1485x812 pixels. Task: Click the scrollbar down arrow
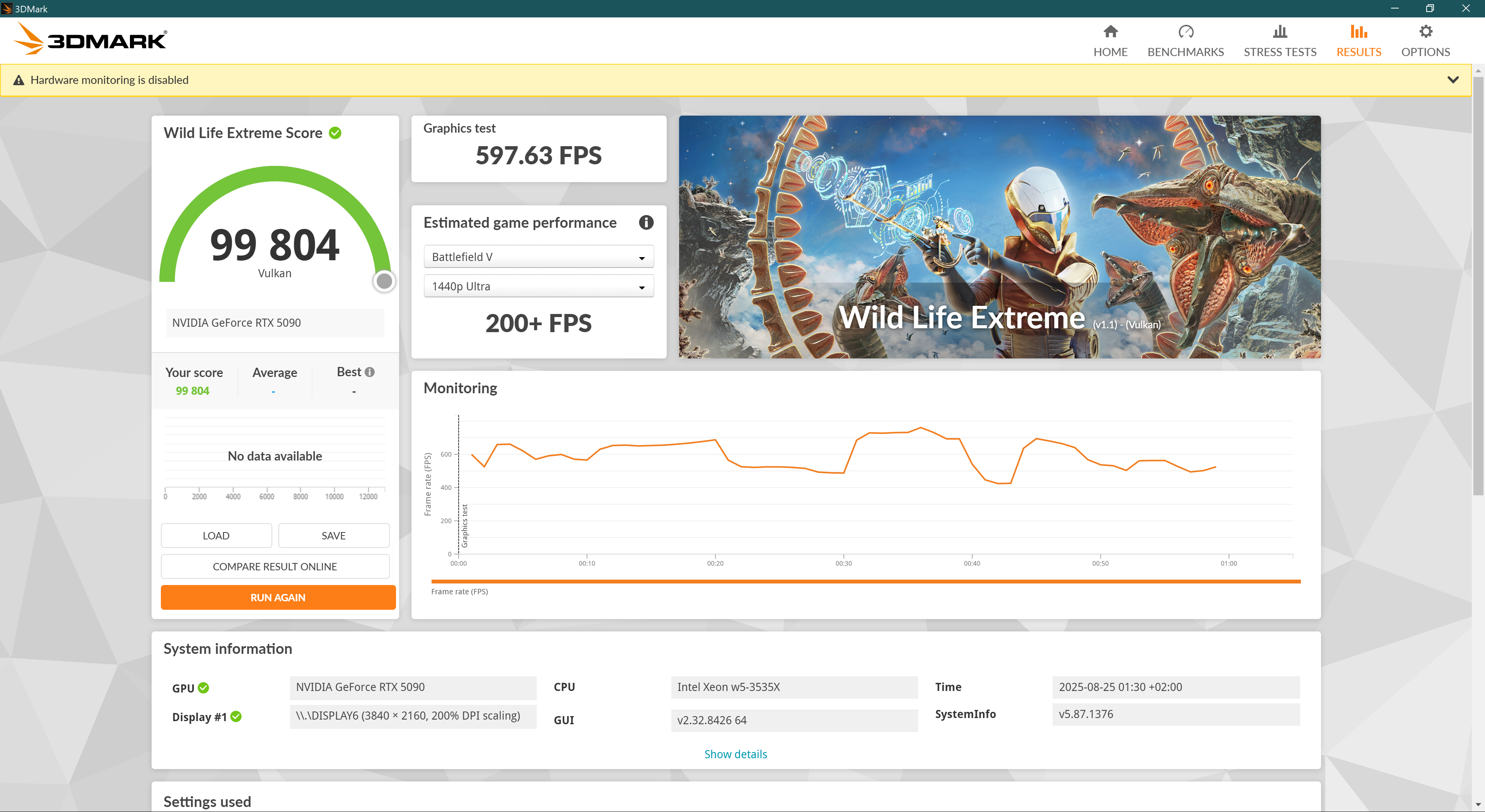pos(1478,805)
